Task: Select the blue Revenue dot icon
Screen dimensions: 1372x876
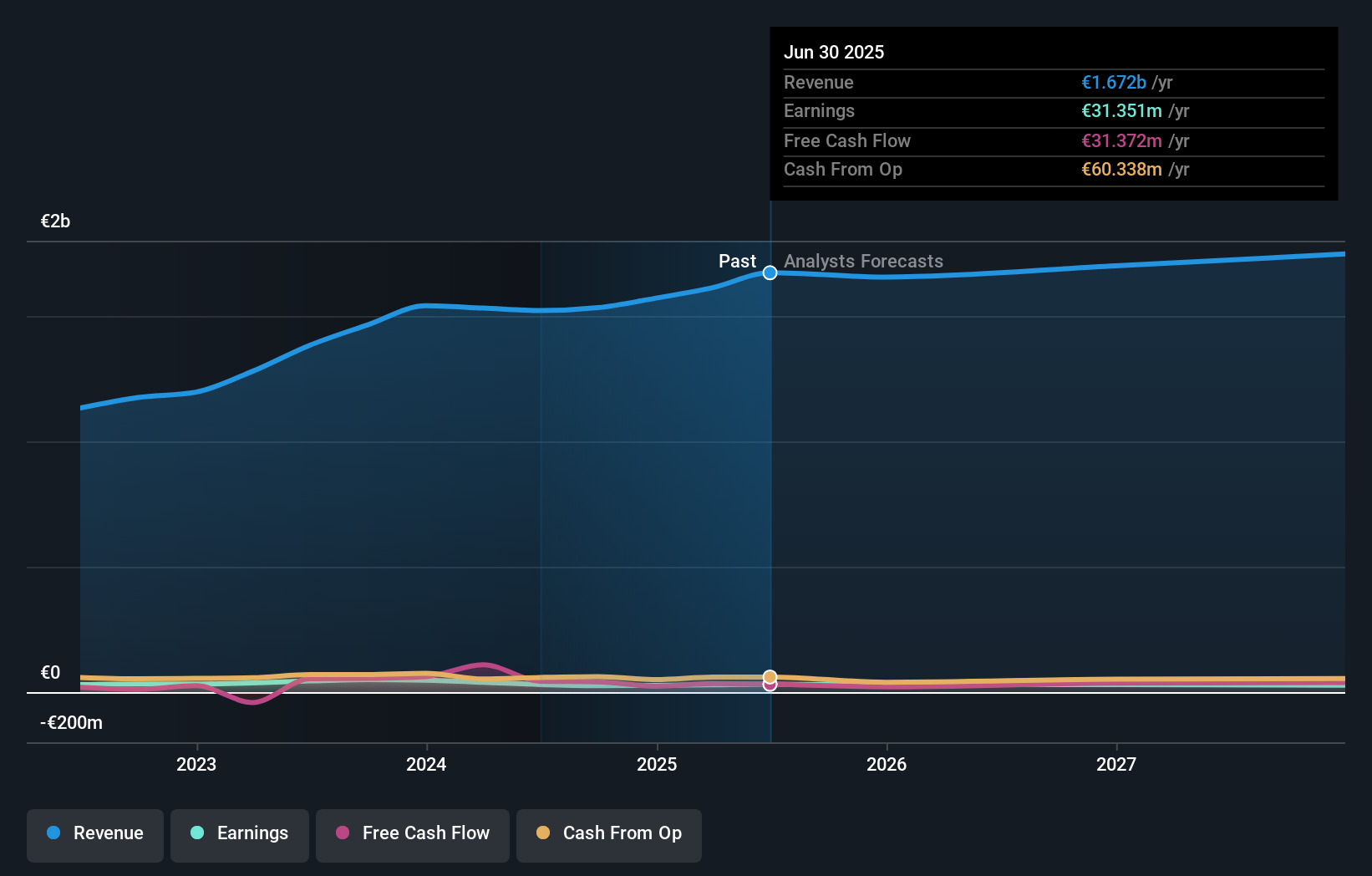Action: 52,833
